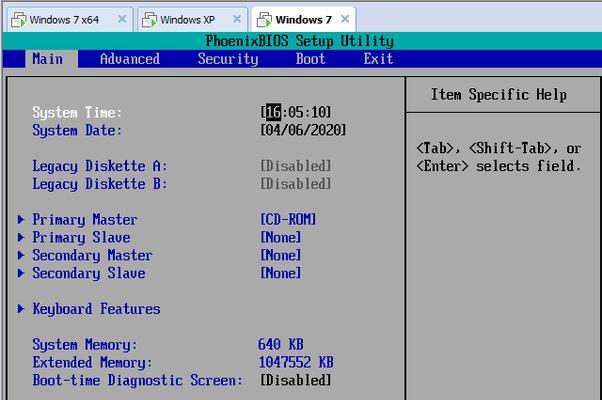Screen dimensions: 602x400
Task: Select the Legacy Diskette A label
Action: point(100,166)
